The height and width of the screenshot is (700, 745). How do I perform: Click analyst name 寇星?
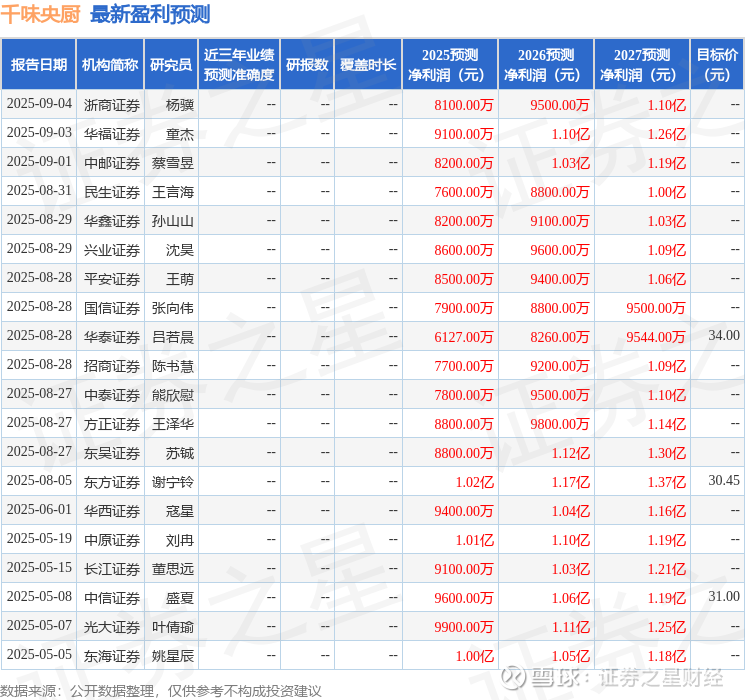(x=180, y=510)
